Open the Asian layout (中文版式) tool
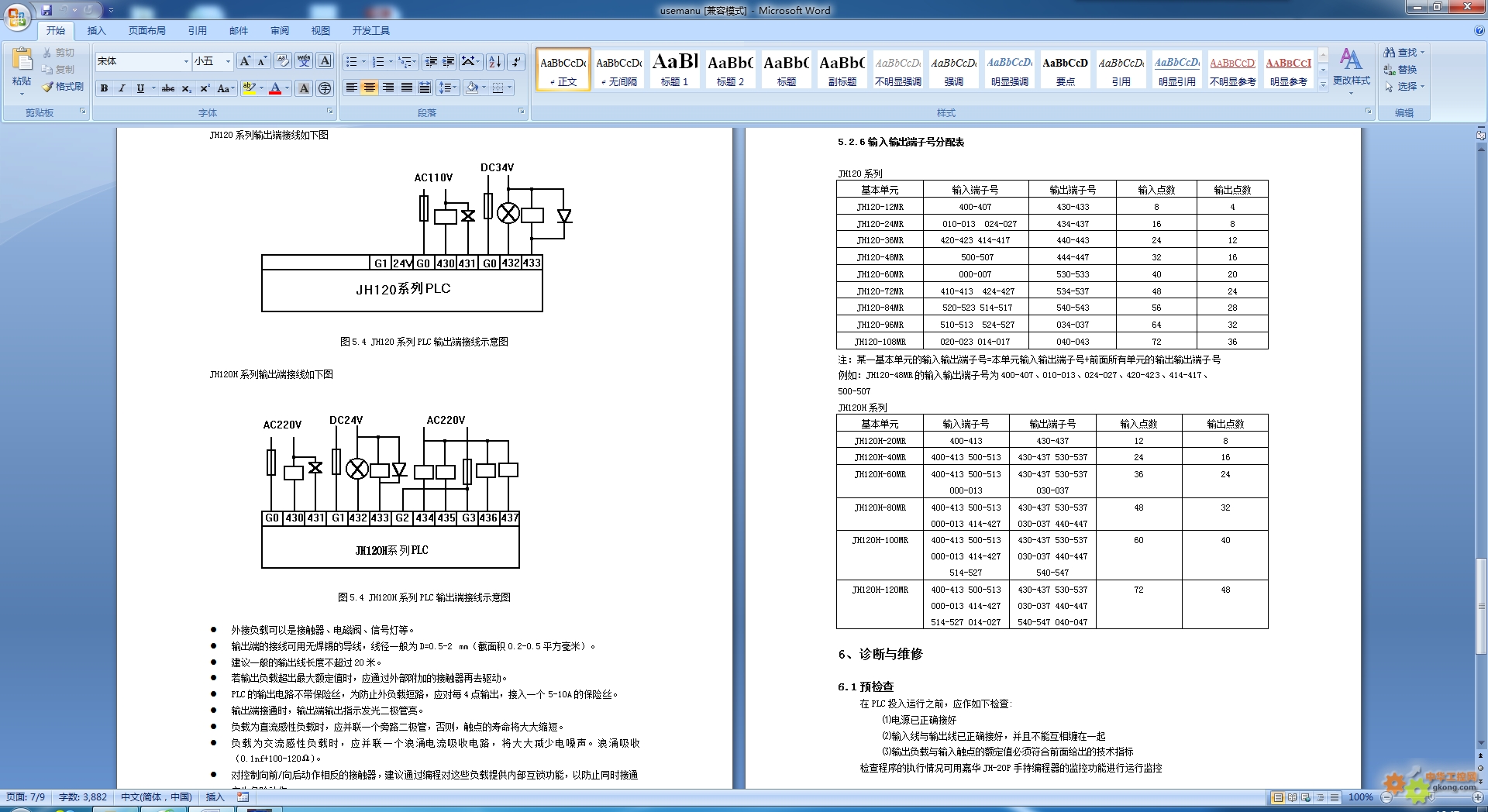 [x=470, y=61]
